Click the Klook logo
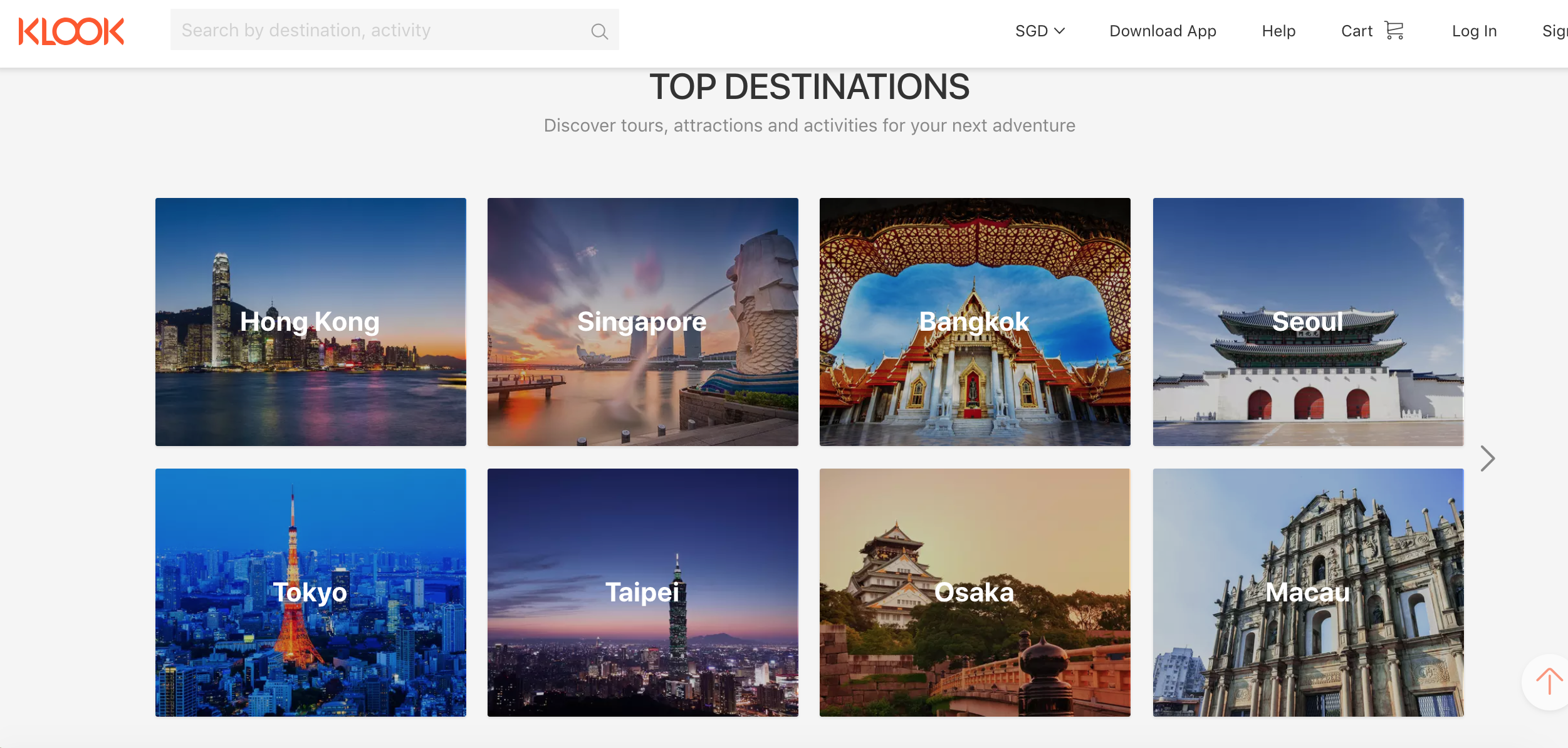Image resolution: width=1568 pixels, height=748 pixels. tap(71, 31)
